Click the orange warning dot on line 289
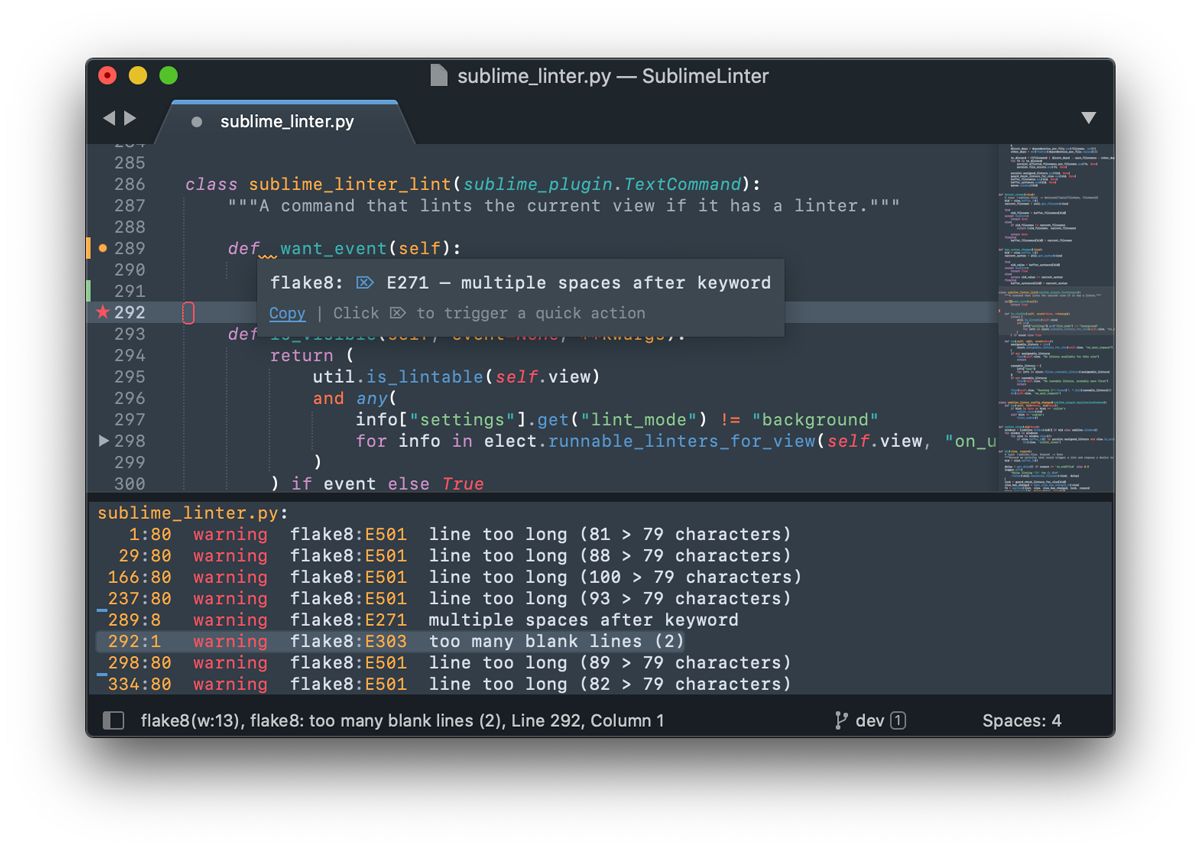Viewport: 1200px width, 850px height. [102, 248]
